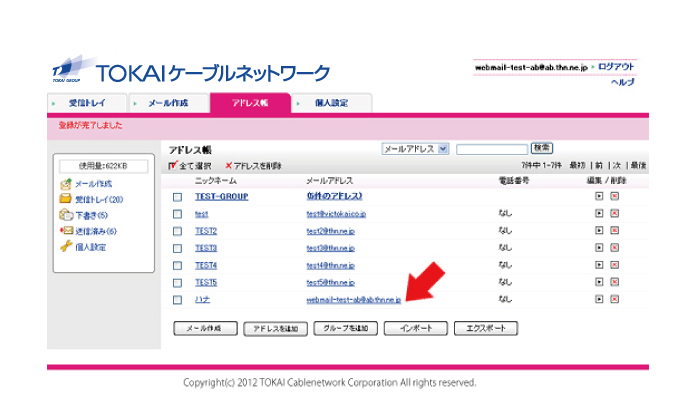This screenshot has width=700, height=403.
Task: Open TEST4 nickname link
Action: (x=206, y=266)
